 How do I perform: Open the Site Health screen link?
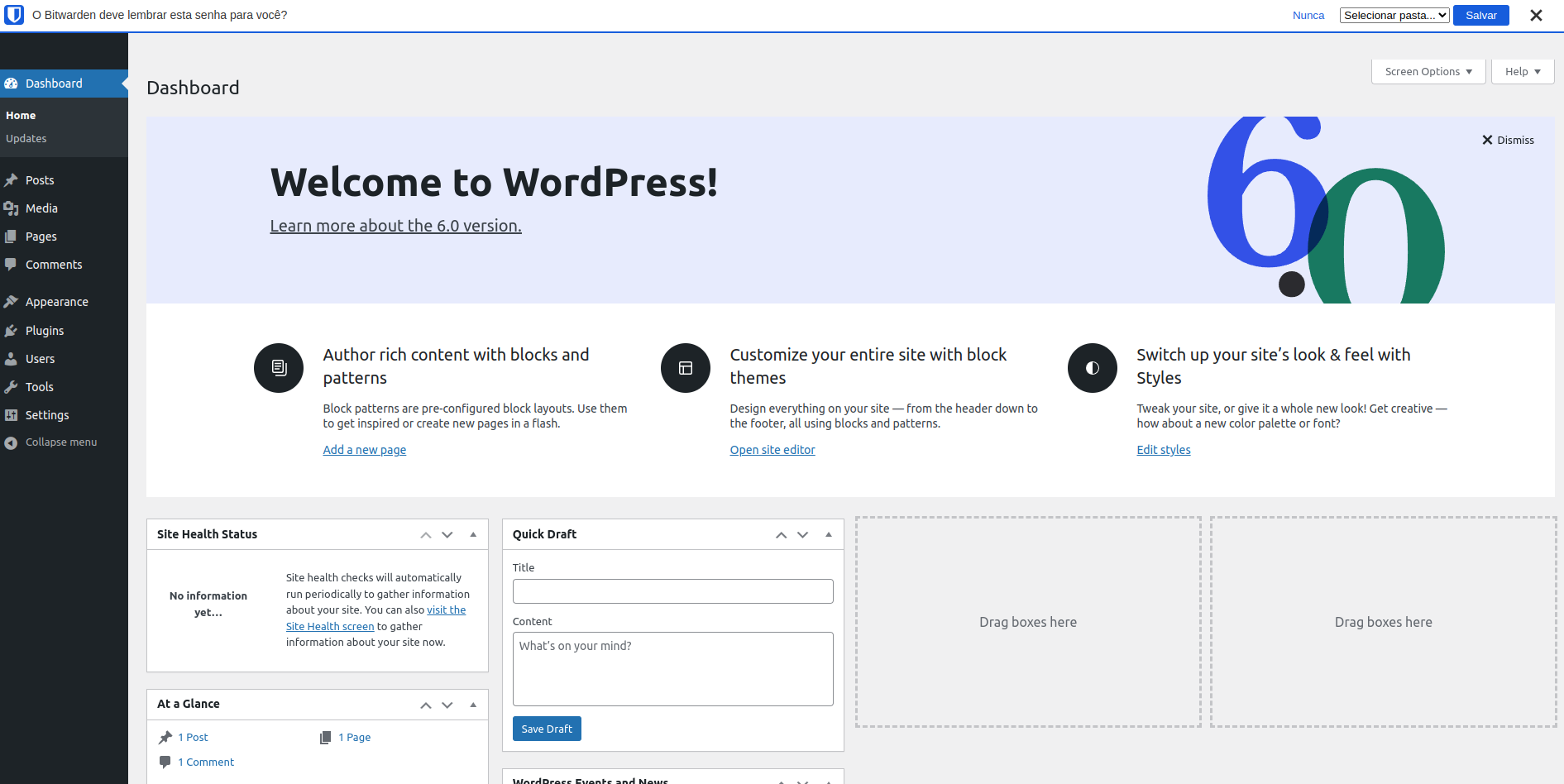point(329,626)
